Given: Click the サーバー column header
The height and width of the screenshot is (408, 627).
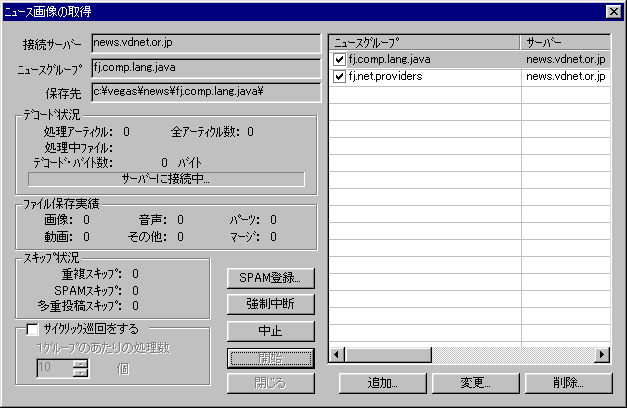Looking at the screenshot, I should coord(566,42).
